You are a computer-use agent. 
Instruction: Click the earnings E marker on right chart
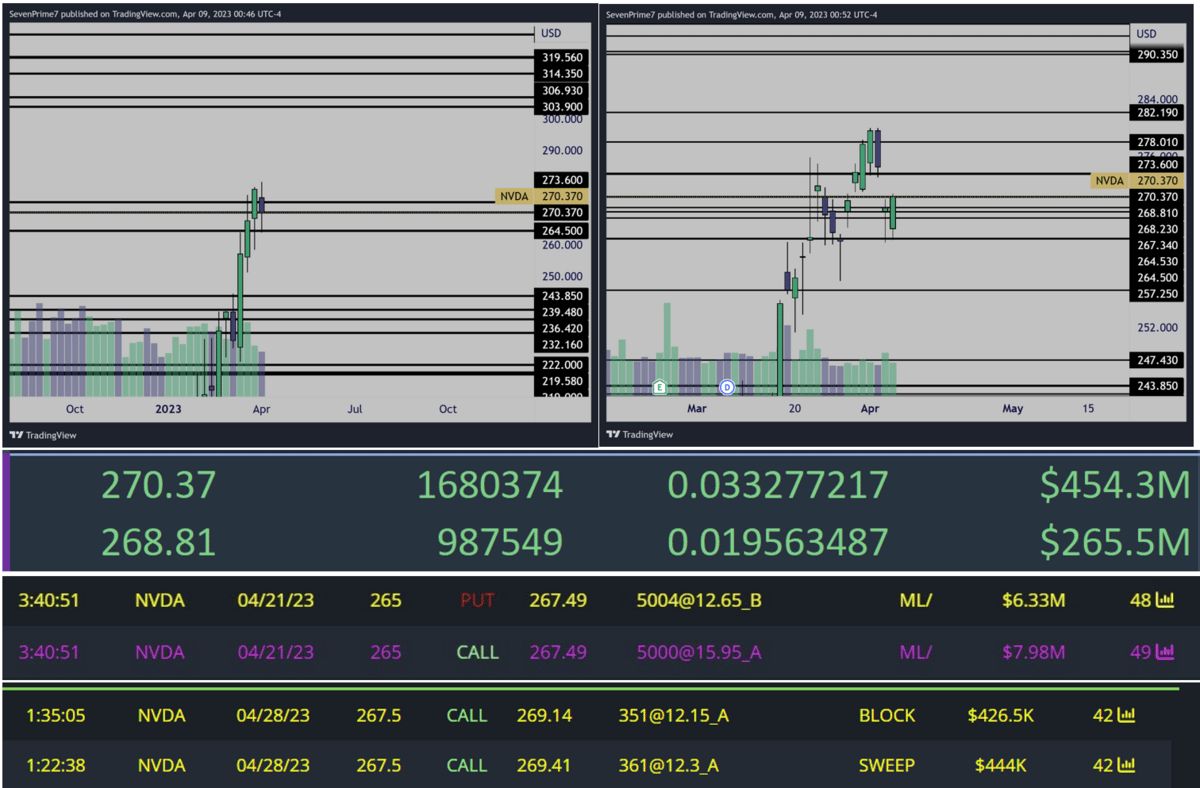click(x=659, y=386)
